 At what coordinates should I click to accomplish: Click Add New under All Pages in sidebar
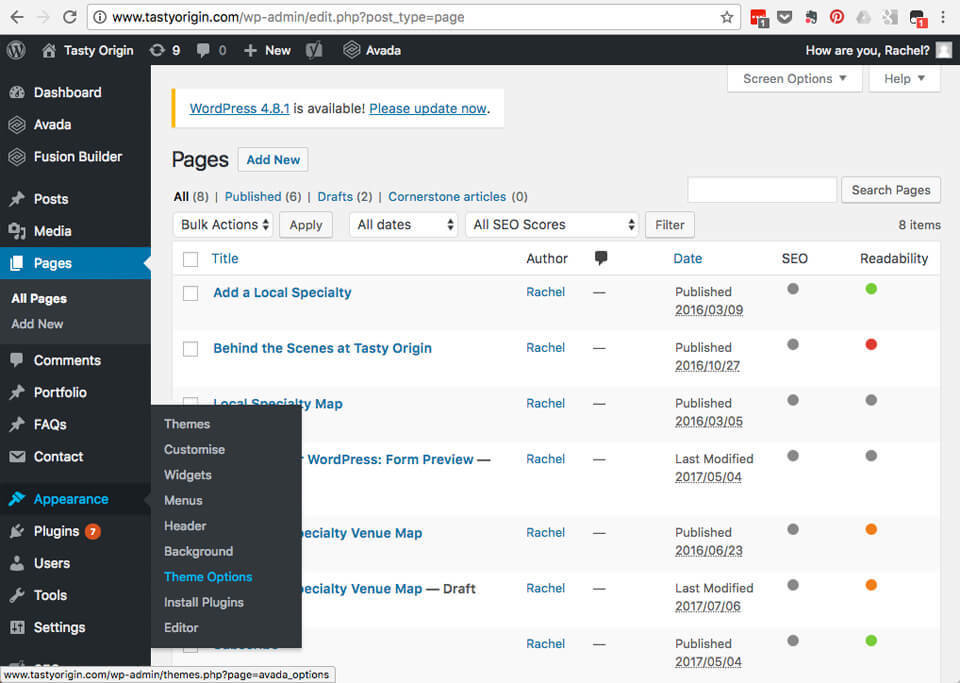37,324
